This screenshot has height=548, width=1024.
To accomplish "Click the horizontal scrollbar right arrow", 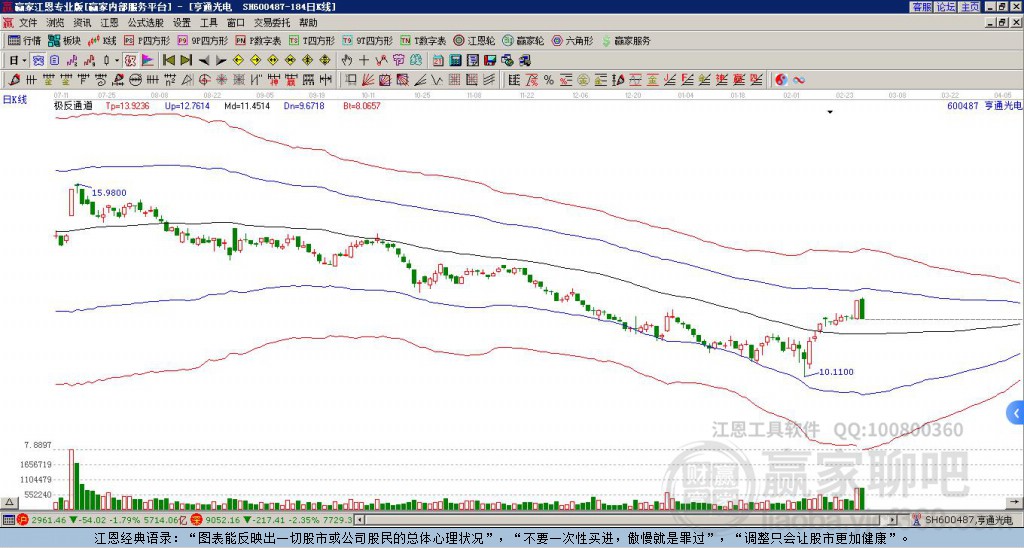I will 892,520.
